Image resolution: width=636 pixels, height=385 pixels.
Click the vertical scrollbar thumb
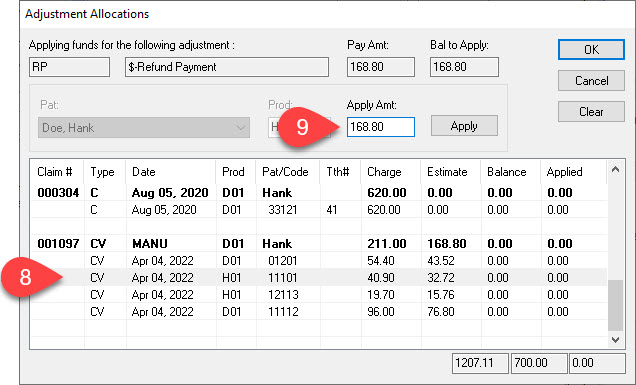point(615,305)
